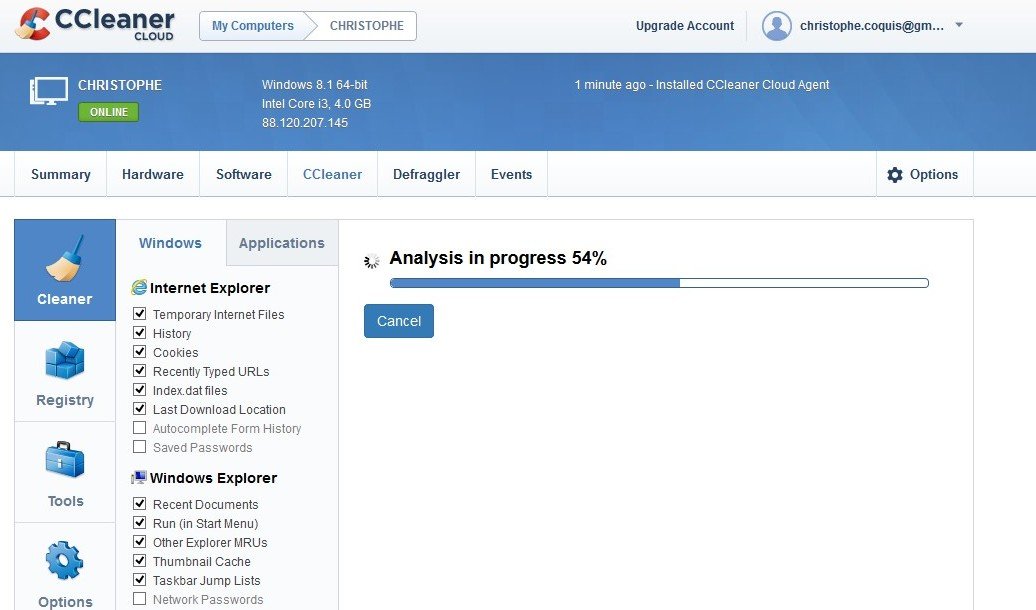Open the Registry cubes section
Viewport: 1036px width, 610px height.
pyautogui.click(x=65, y=372)
